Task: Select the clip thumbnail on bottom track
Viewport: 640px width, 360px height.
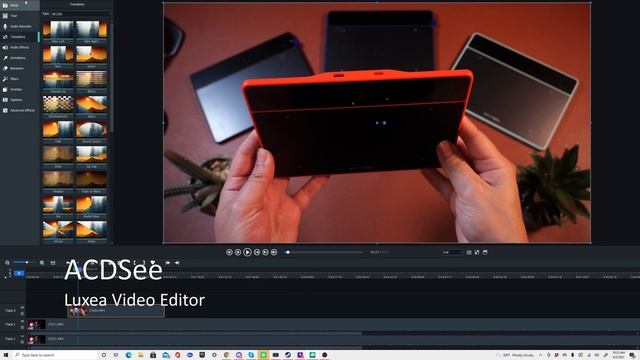Action: click(36, 339)
